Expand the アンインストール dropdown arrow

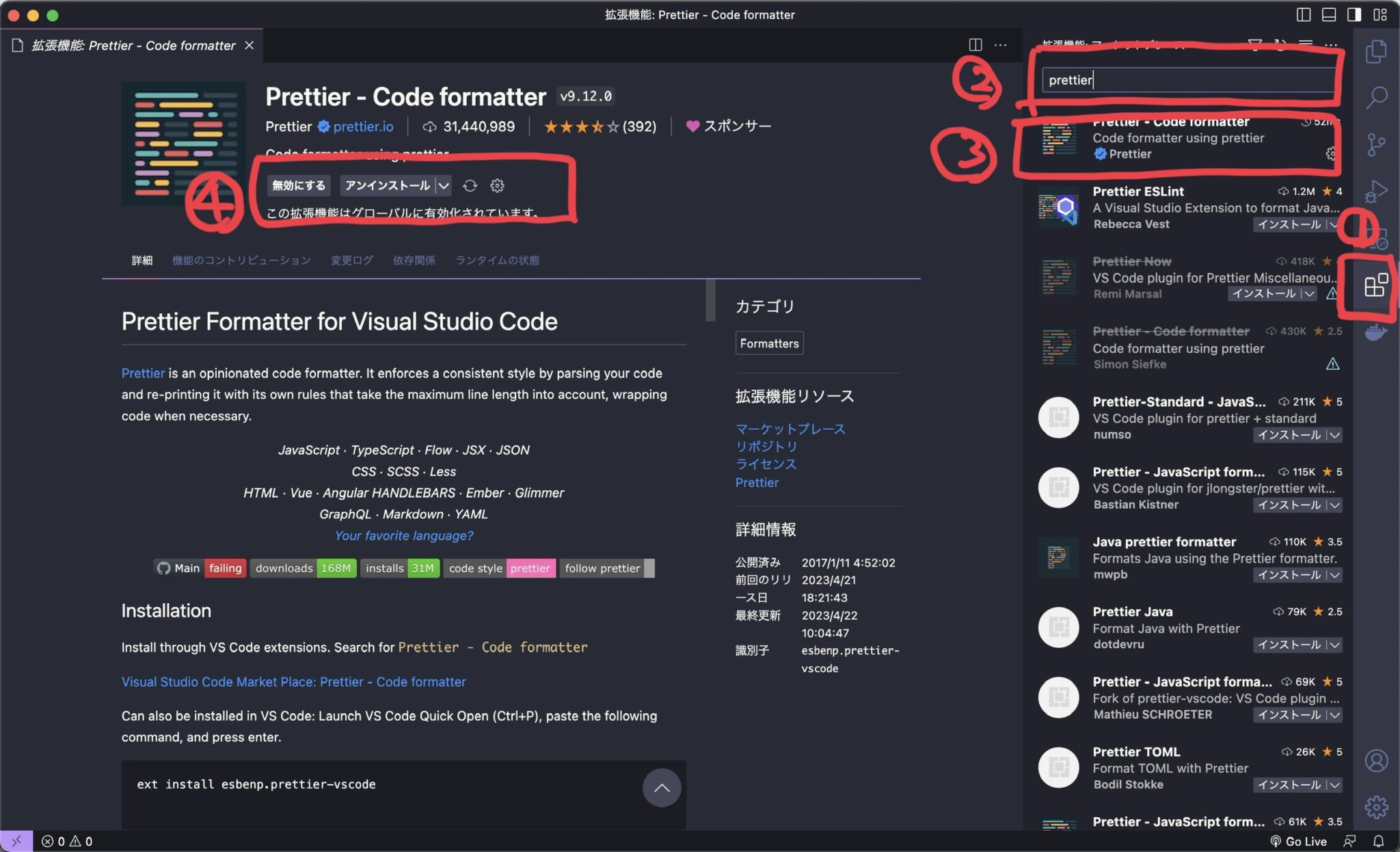click(x=444, y=185)
